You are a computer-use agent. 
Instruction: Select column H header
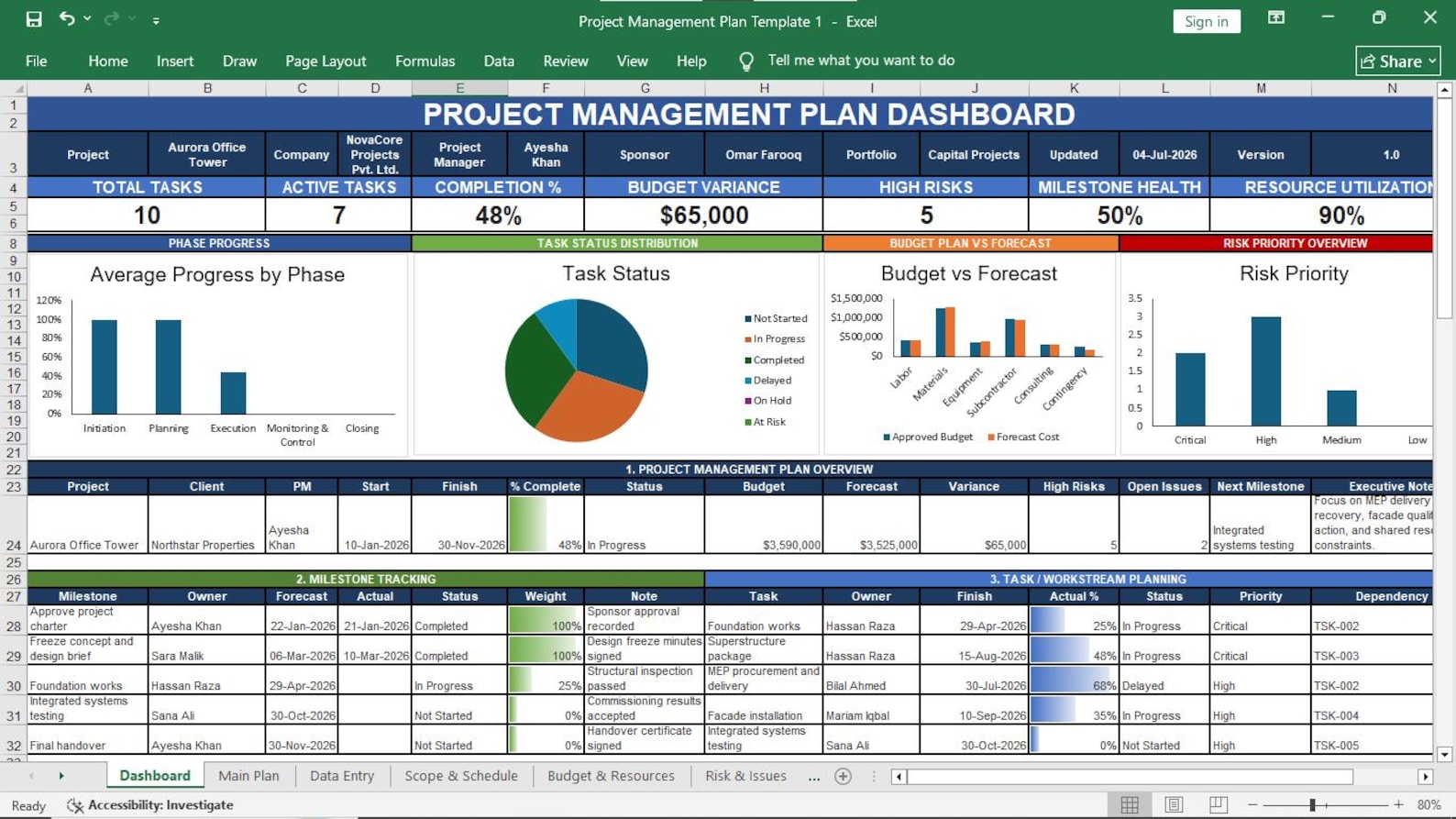point(764,88)
